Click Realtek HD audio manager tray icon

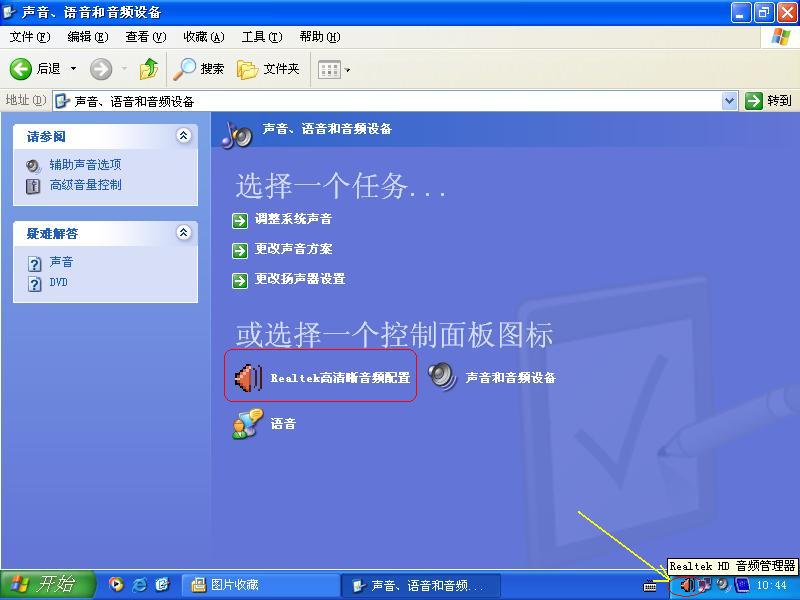click(687, 585)
